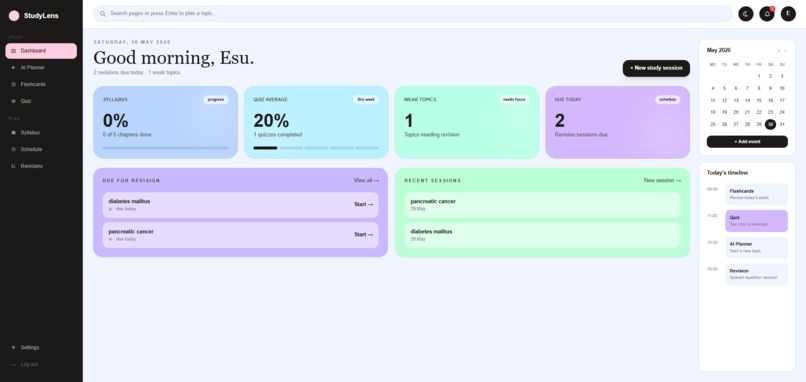This screenshot has height=382, width=806.
Task: Select May 25 in the calendar
Action: [712, 124]
